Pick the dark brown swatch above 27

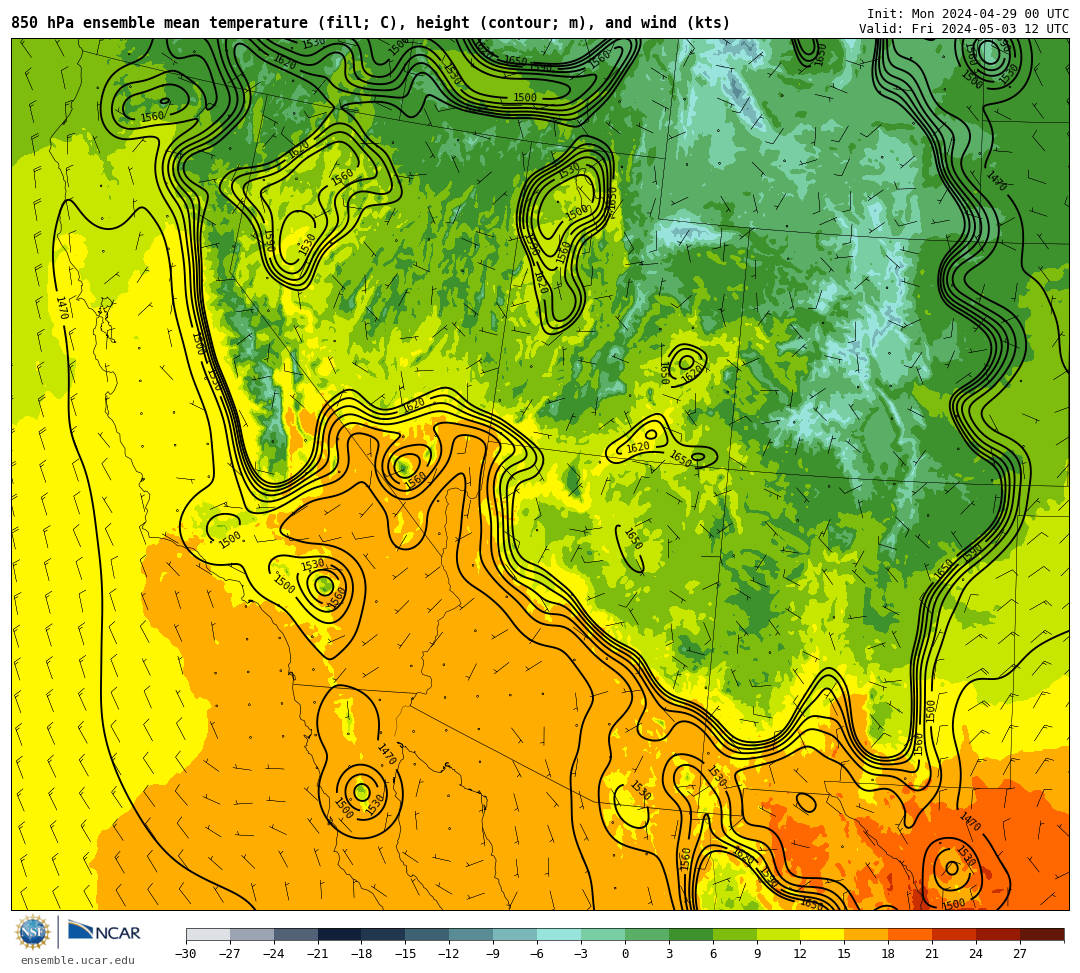1042,934
